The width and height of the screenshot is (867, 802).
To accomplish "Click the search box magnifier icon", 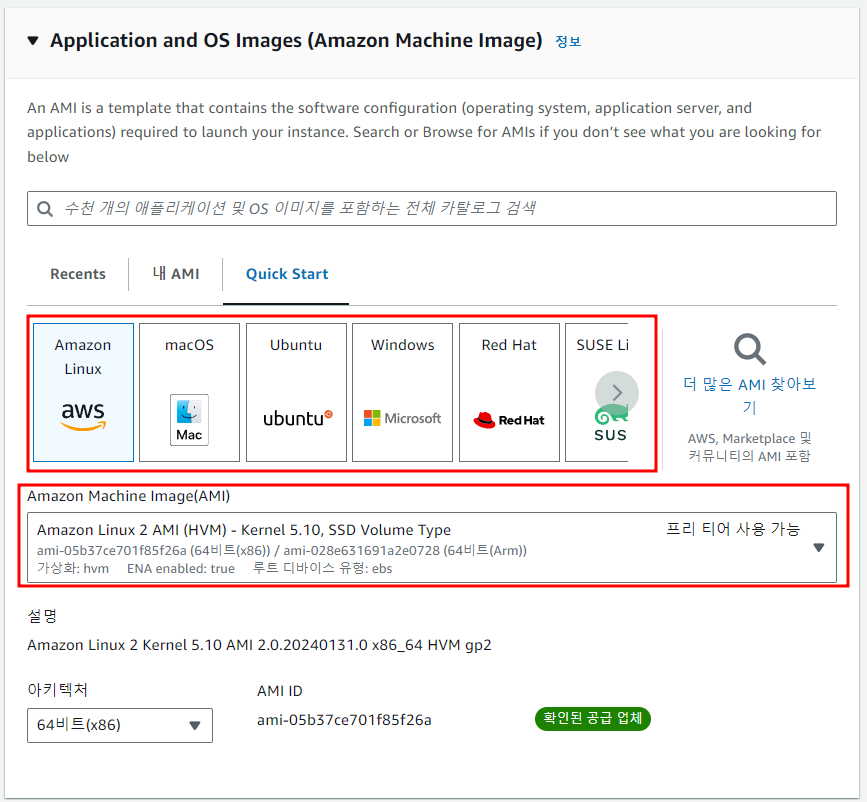I will click(x=45, y=209).
